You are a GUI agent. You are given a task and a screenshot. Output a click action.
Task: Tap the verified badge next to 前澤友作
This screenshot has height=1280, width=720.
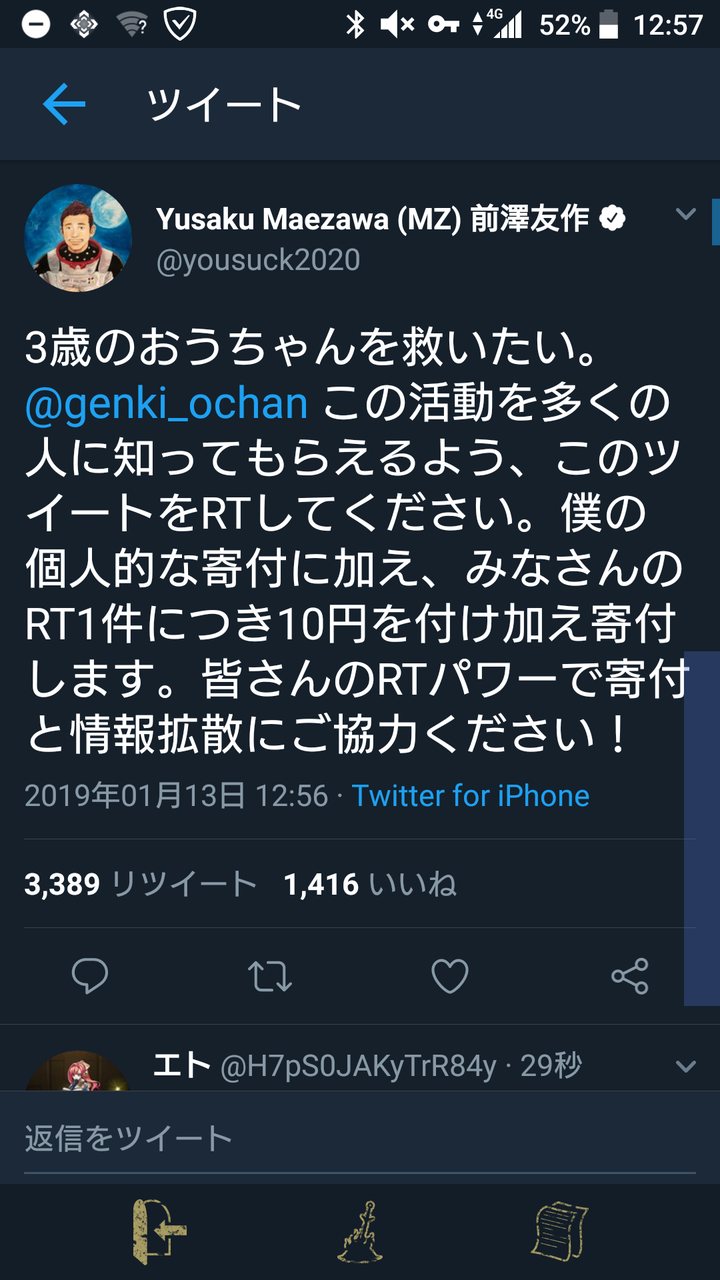(612, 219)
